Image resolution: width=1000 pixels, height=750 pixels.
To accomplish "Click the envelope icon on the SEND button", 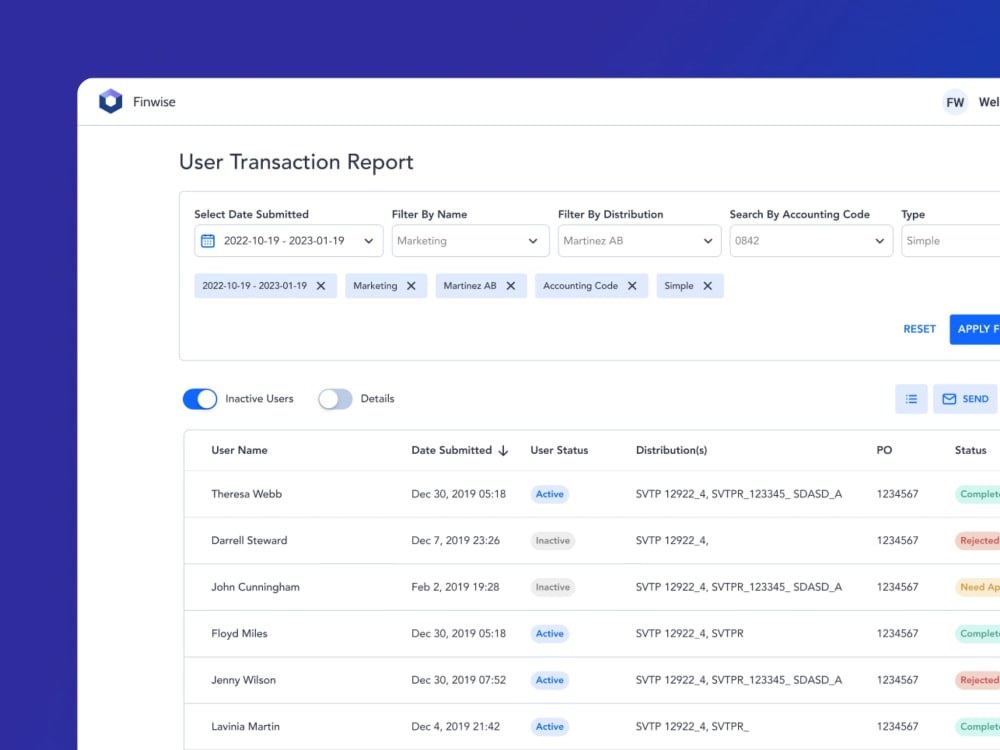I will [948, 398].
